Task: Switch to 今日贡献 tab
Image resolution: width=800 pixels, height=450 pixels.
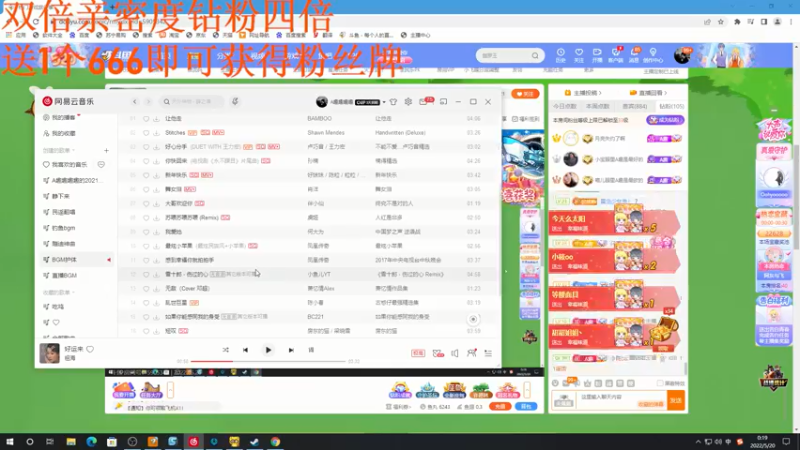Action: click(x=564, y=106)
